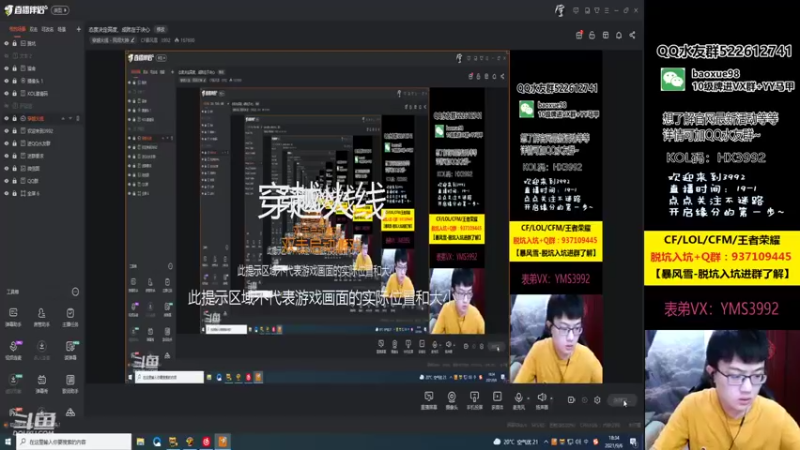
Task: Add screen capture source from bottom bar
Action: coord(429,400)
